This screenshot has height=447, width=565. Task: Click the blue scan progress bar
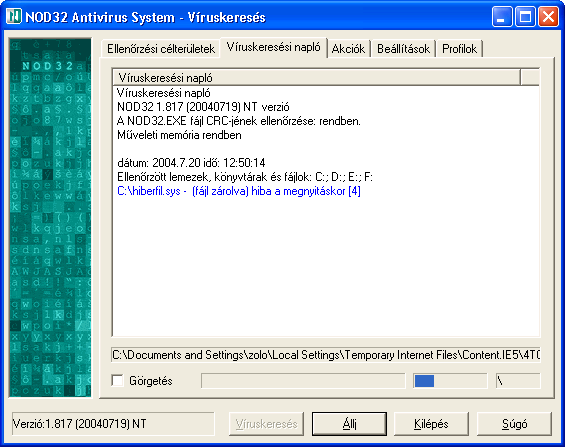pyautogui.click(x=450, y=381)
